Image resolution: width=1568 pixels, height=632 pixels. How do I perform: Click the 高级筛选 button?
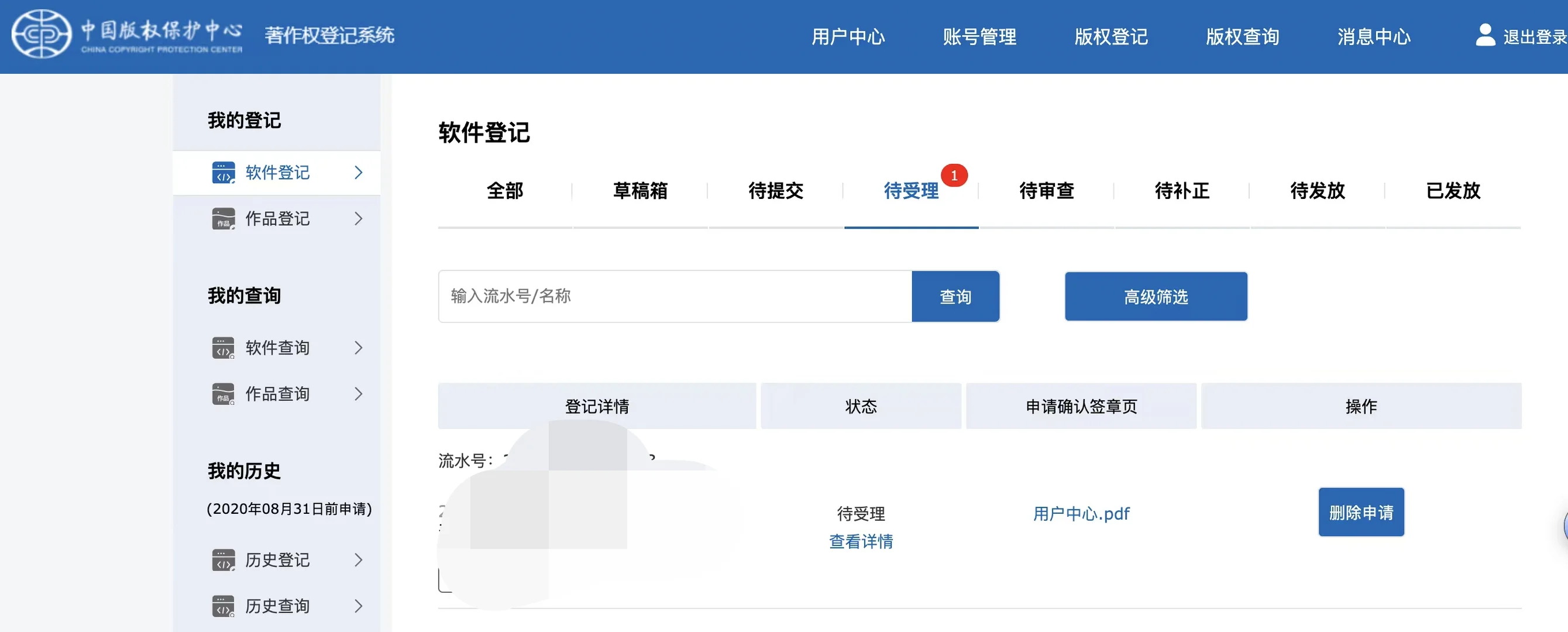click(1156, 297)
